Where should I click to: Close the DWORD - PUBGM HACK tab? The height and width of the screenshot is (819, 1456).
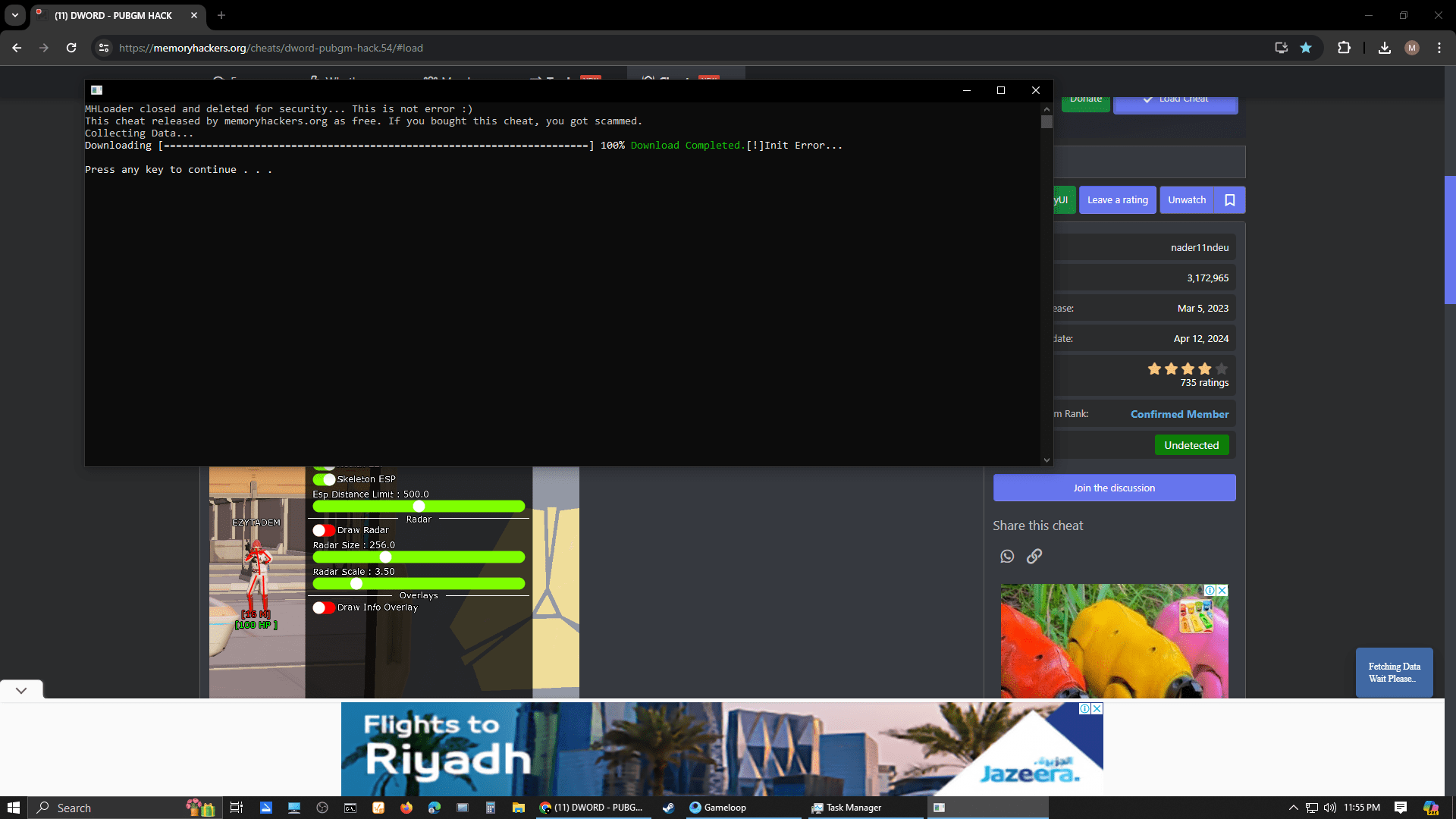tap(194, 15)
